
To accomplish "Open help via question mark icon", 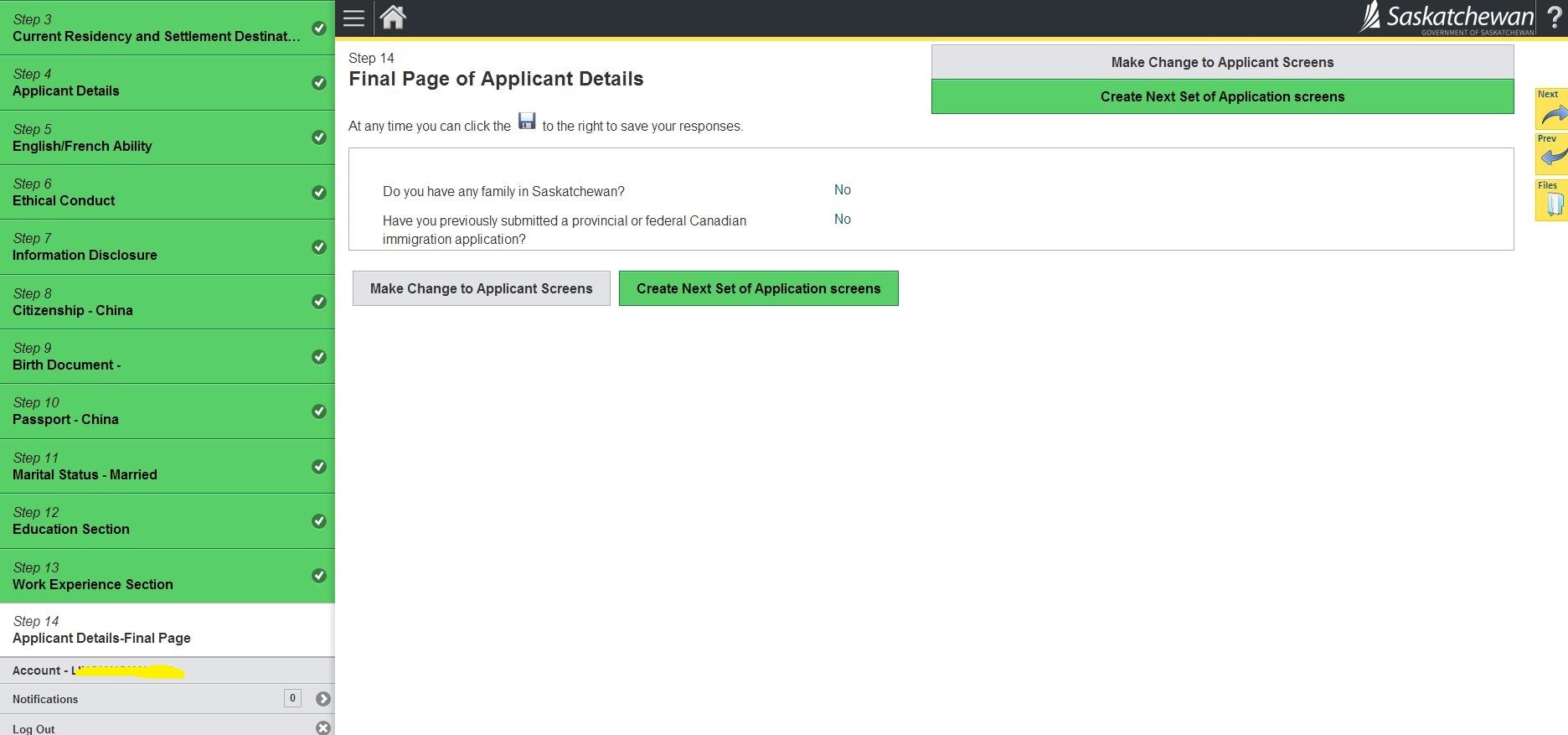I will (1554, 18).
